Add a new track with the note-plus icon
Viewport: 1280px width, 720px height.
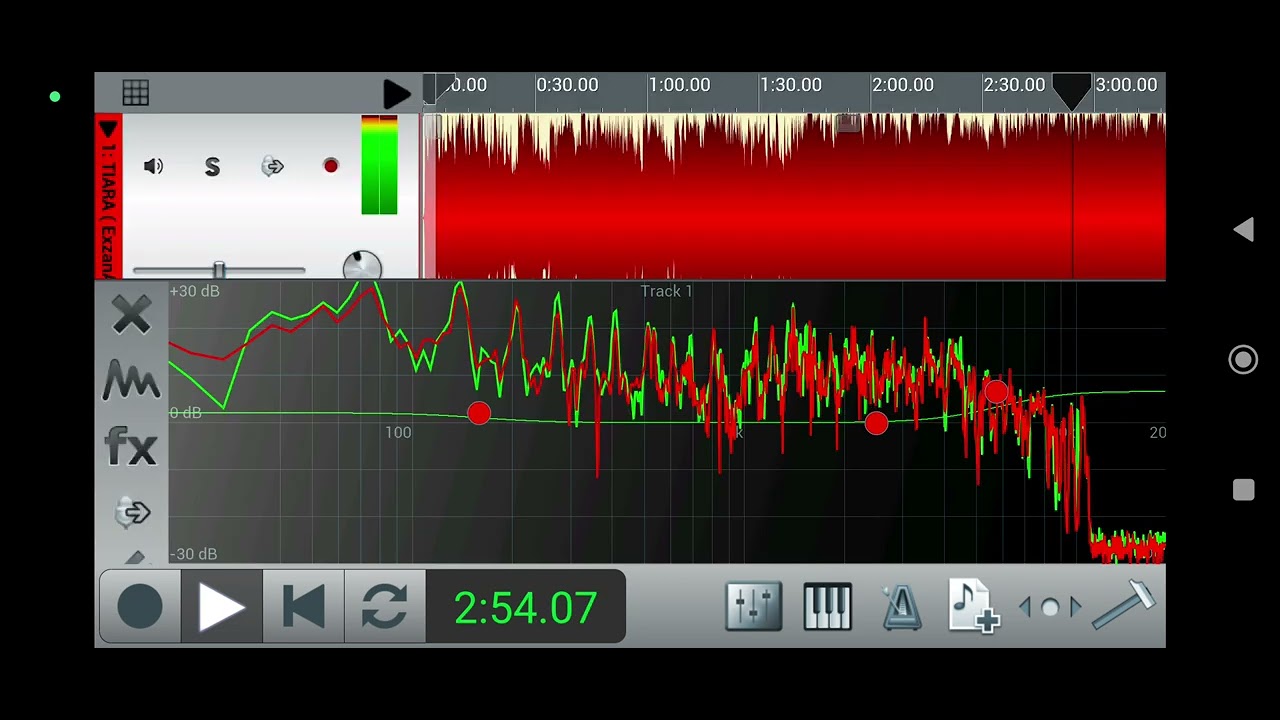pyautogui.click(x=974, y=607)
